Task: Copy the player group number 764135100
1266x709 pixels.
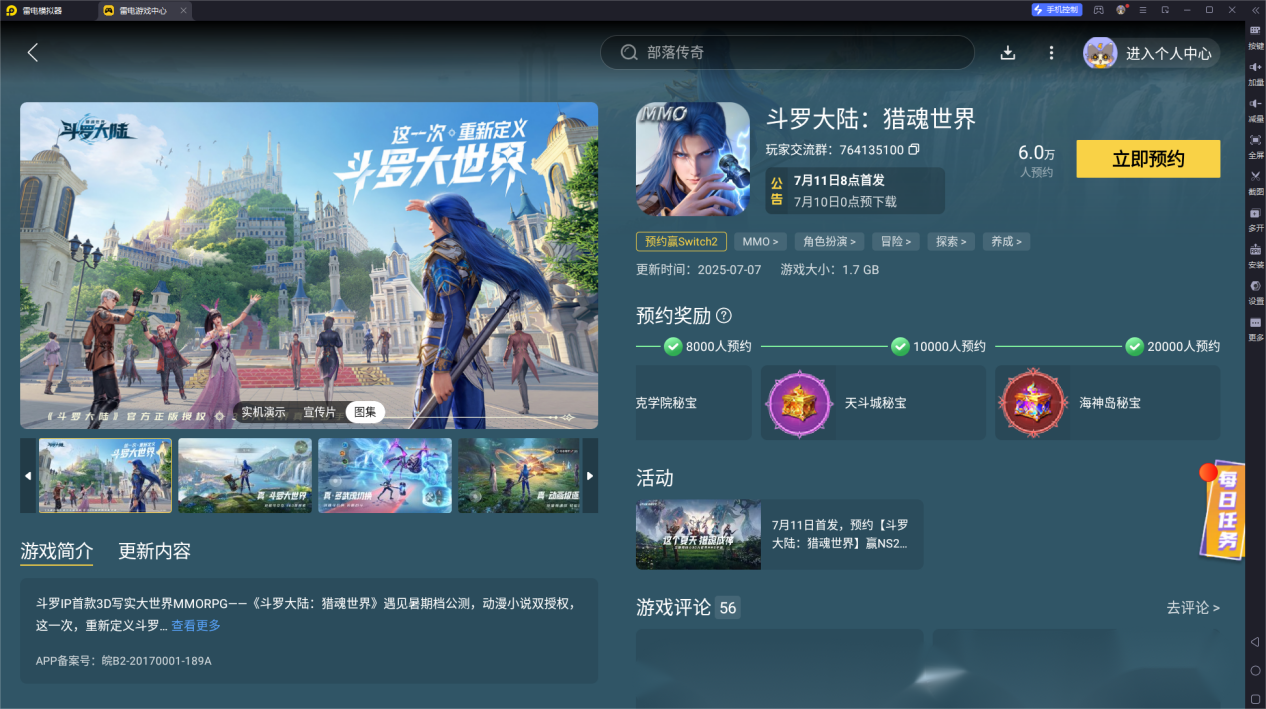Action: coord(913,150)
